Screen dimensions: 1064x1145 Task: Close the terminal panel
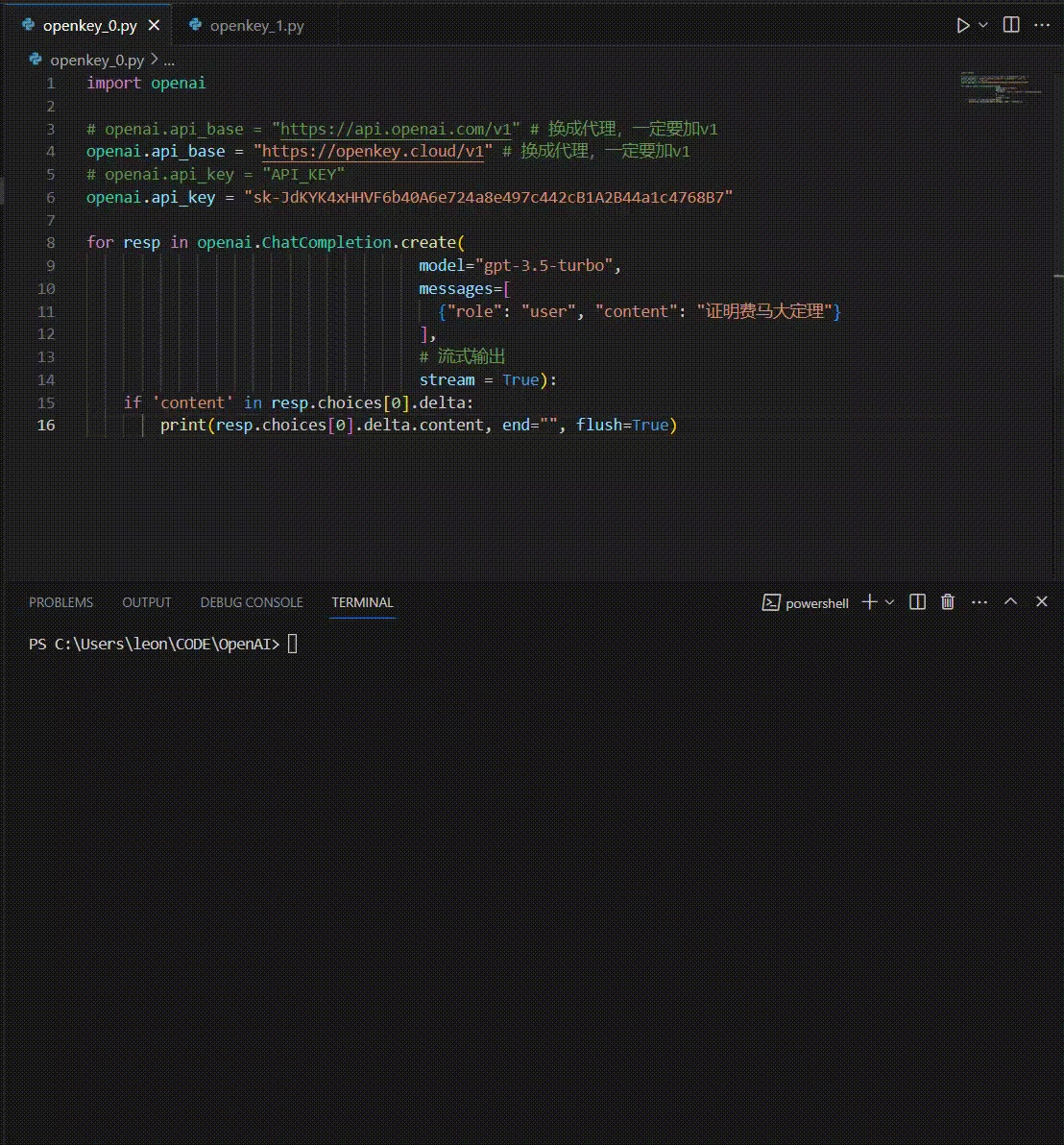(x=1042, y=601)
